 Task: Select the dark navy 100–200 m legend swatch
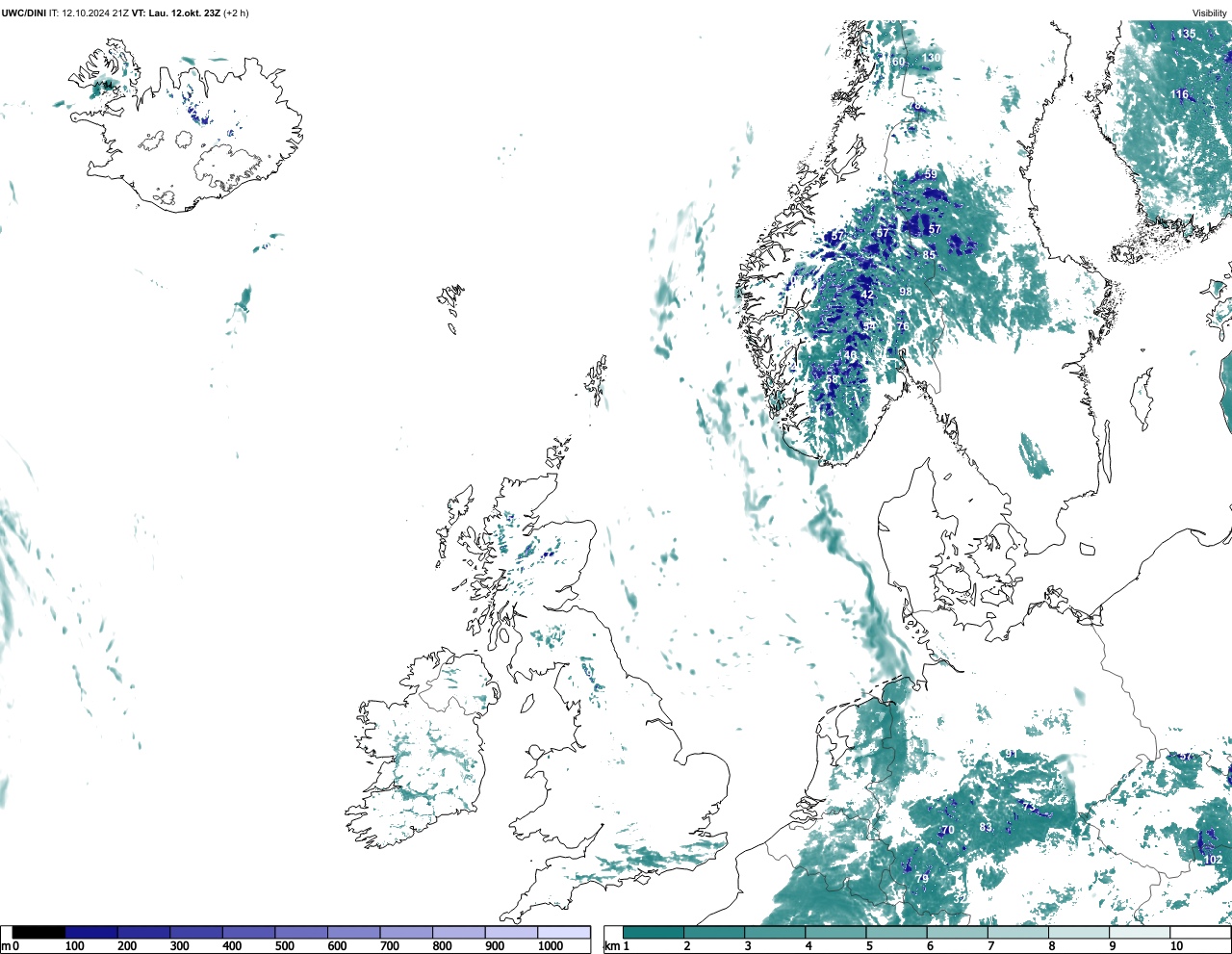(x=91, y=932)
